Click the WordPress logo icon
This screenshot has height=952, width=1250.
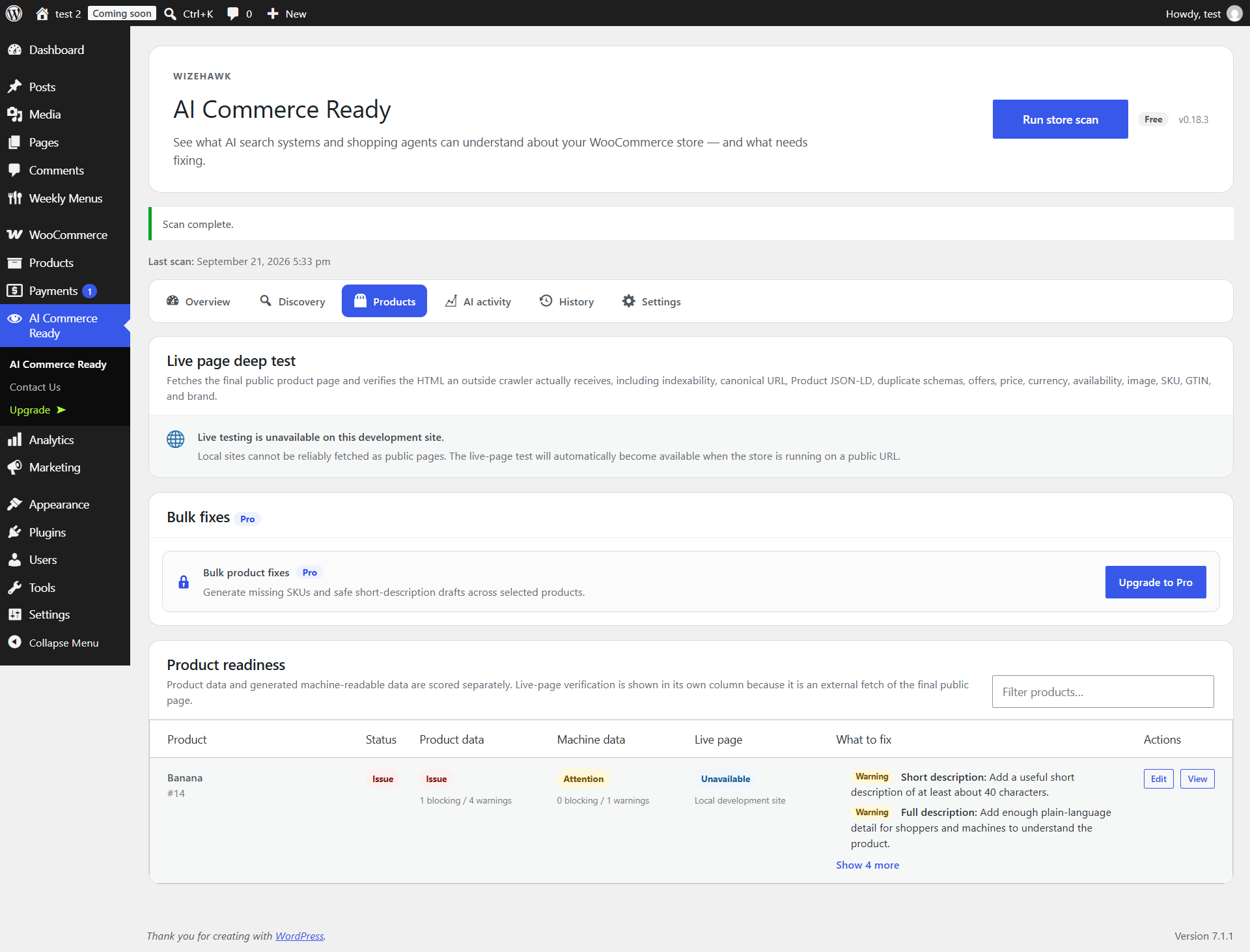tap(14, 13)
